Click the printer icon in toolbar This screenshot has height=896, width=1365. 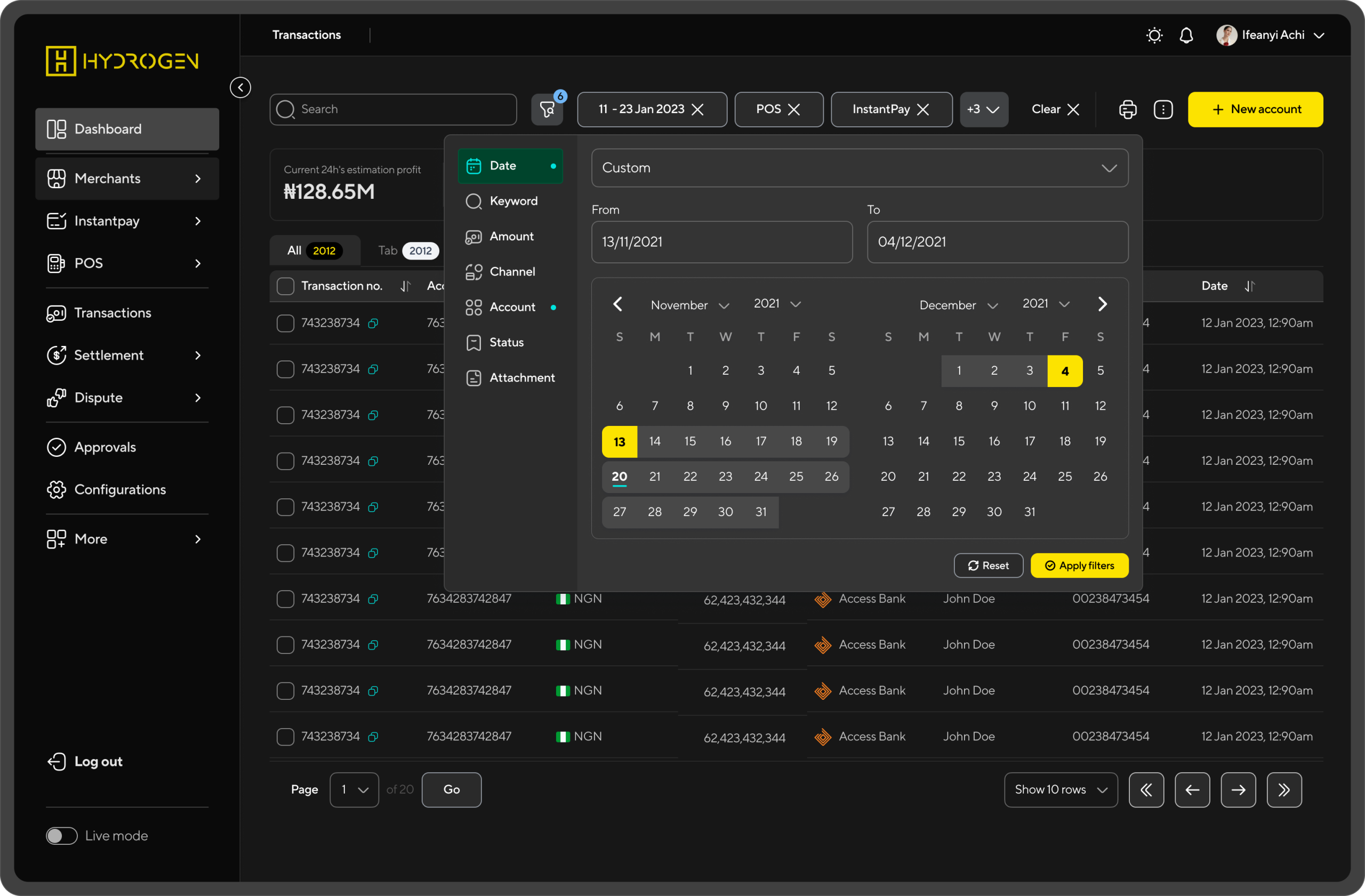[x=1127, y=109]
